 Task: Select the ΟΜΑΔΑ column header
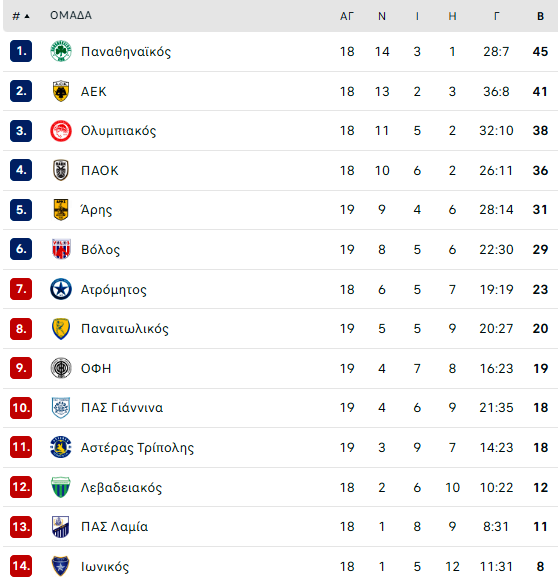(71, 15)
